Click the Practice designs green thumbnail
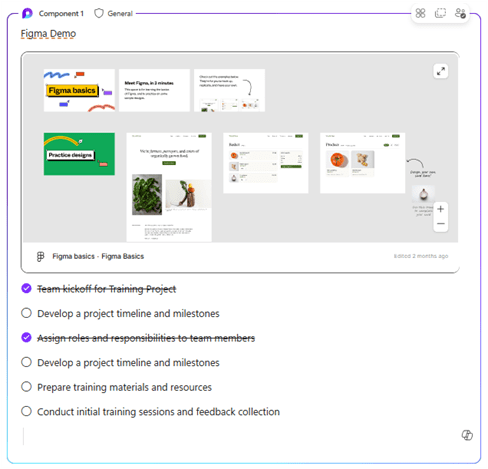The height and width of the screenshot is (469, 488). (x=79, y=154)
